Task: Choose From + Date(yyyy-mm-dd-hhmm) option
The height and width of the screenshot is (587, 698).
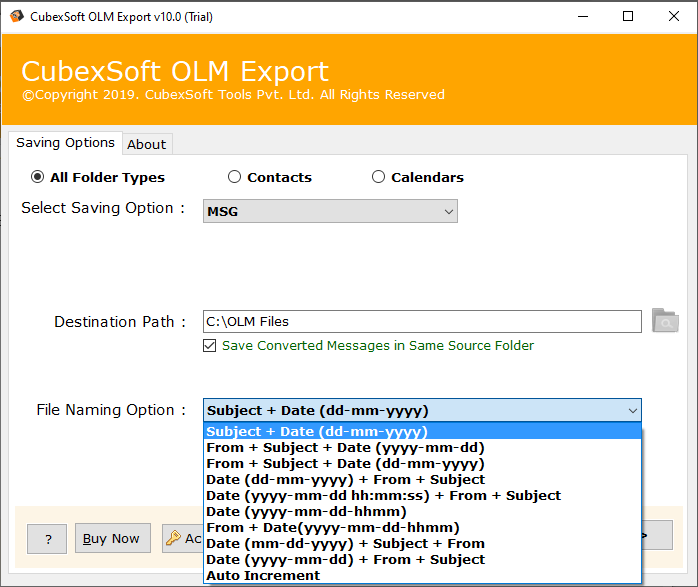Action: pyautogui.click(x=422, y=527)
